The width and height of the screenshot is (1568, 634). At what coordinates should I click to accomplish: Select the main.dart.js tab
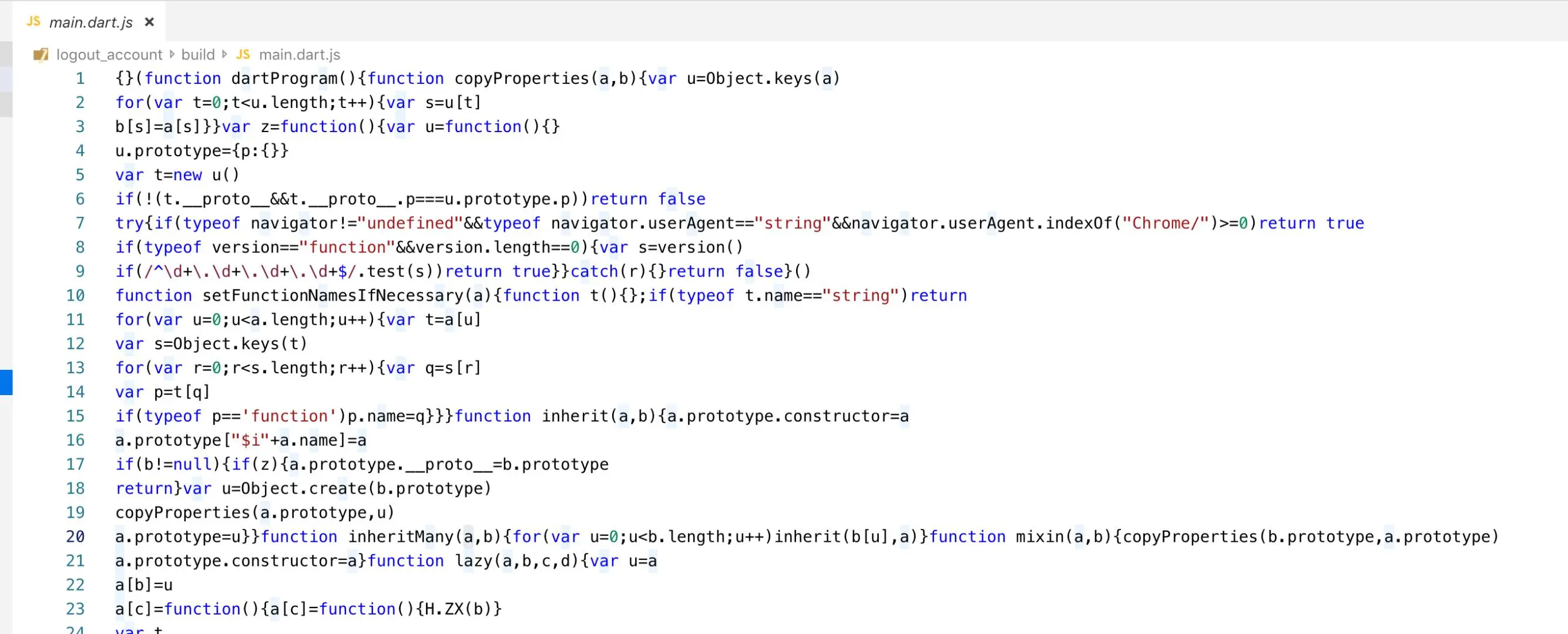[x=90, y=22]
